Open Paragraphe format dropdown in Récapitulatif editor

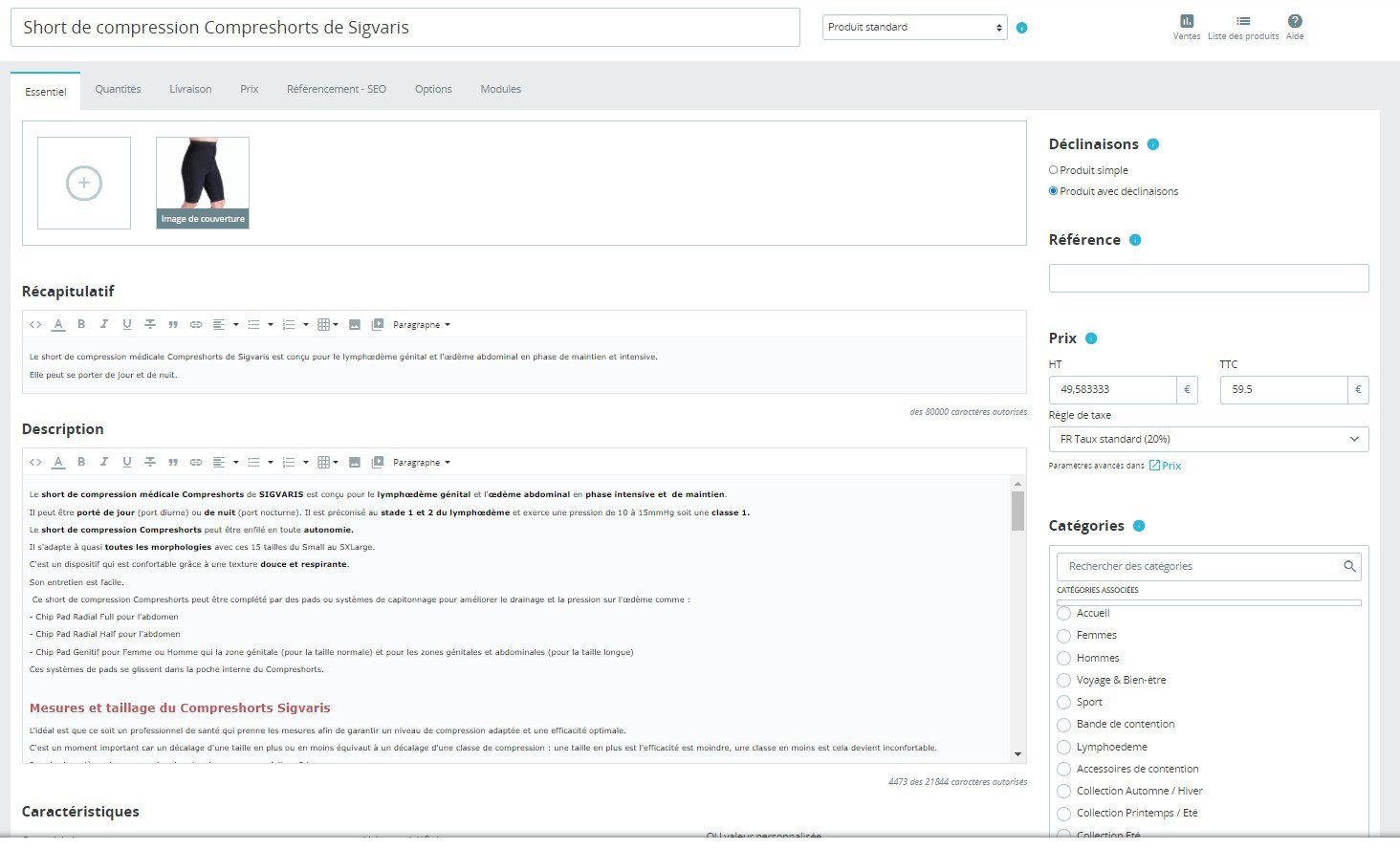coord(421,325)
